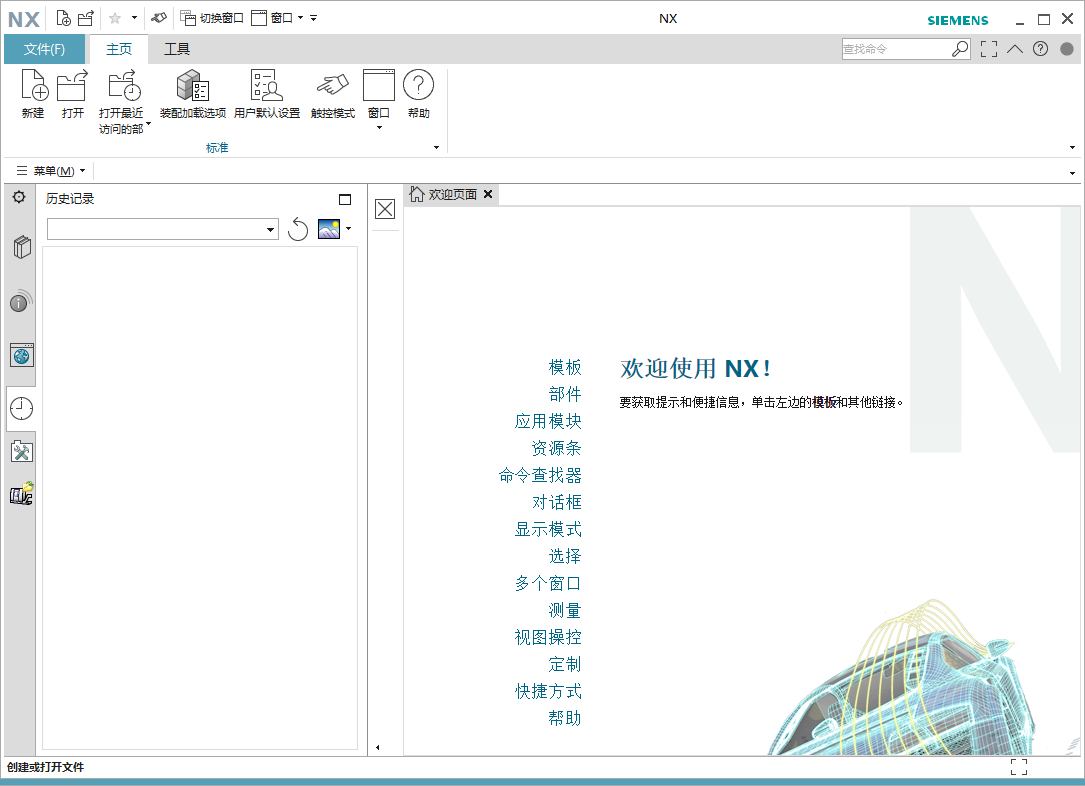The image size is (1085, 786).
Task: Click the 部件 link
Action: (565, 394)
